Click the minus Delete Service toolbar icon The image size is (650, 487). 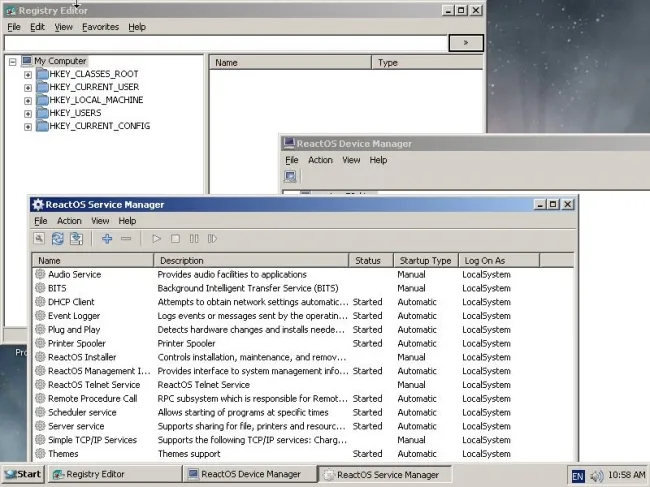pyautogui.click(x=126, y=239)
